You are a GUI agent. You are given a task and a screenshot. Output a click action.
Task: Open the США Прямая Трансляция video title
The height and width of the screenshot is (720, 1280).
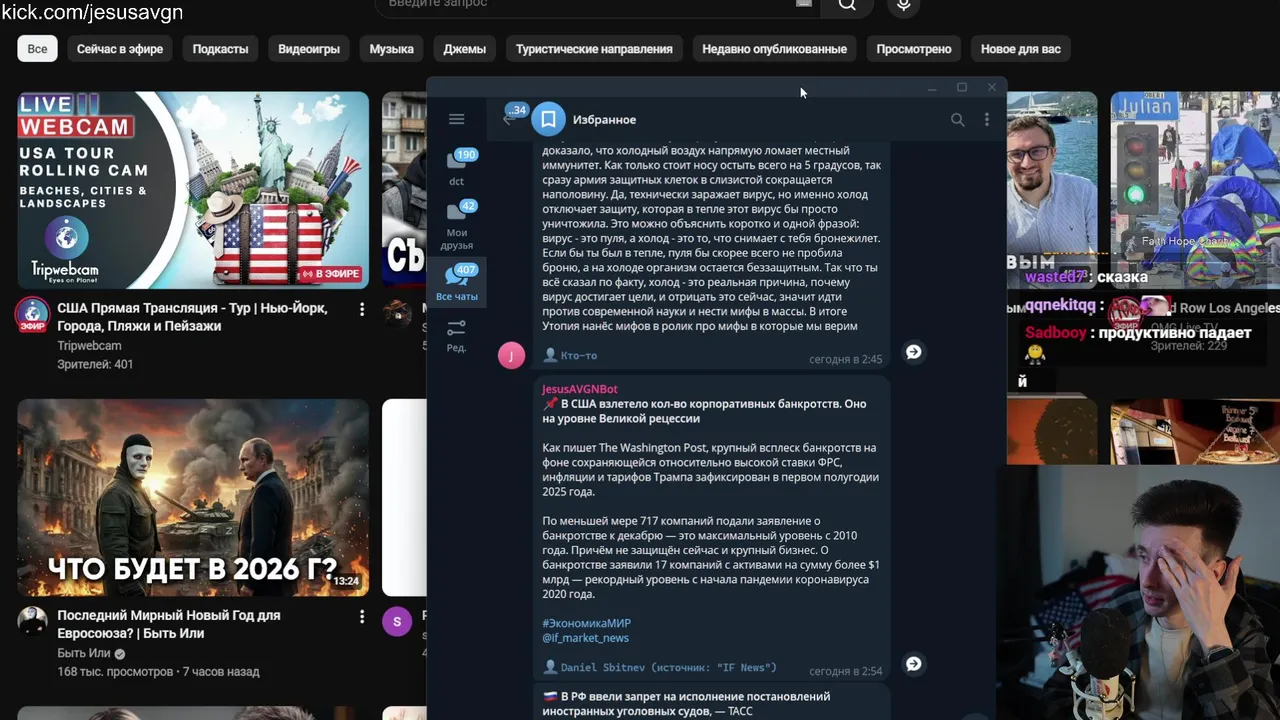pyautogui.click(x=192, y=317)
